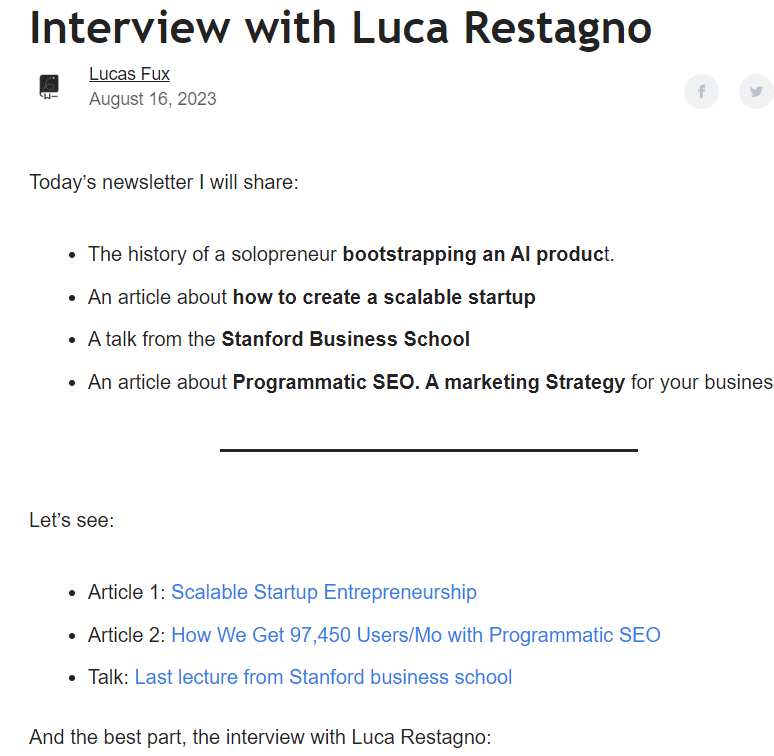Open Scalable Startup Entrepreneurship article link
Viewport: 774px width, 756px height.
[x=324, y=592]
